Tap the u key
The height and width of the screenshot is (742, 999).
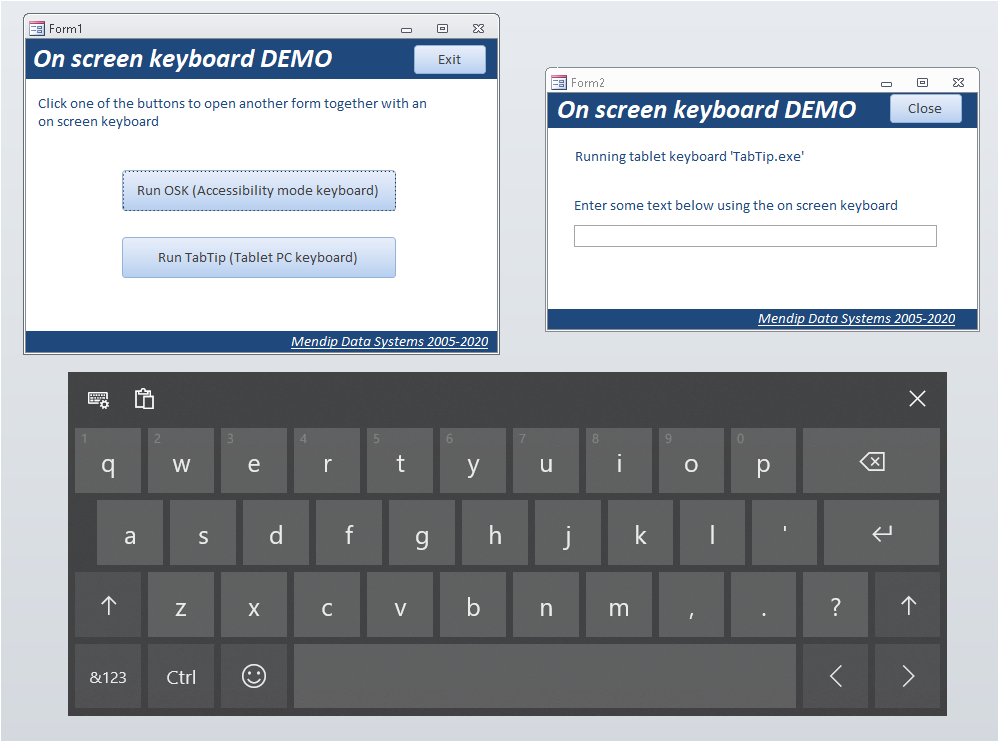[x=545, y=460]
